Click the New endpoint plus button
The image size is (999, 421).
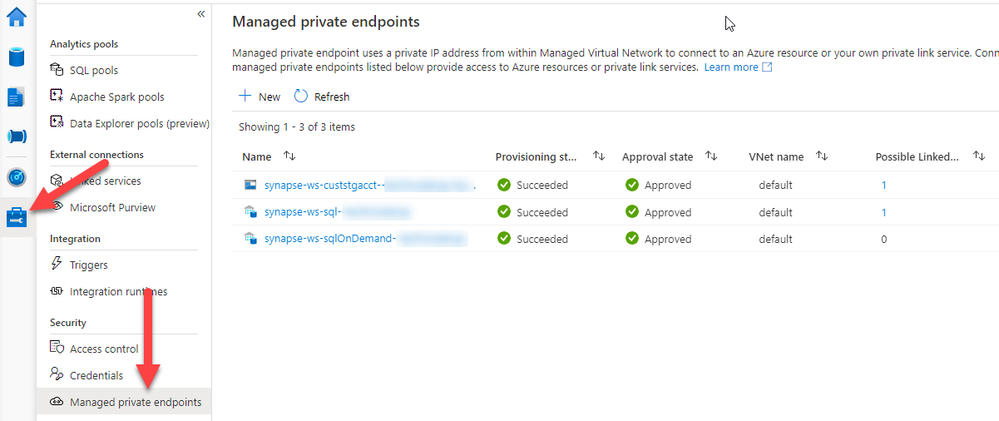coord(245,97)
